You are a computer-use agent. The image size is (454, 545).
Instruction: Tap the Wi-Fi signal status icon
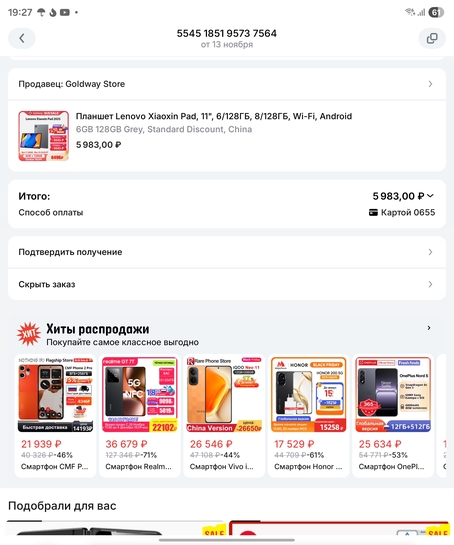pyautogui.click(x=410, y=13)
